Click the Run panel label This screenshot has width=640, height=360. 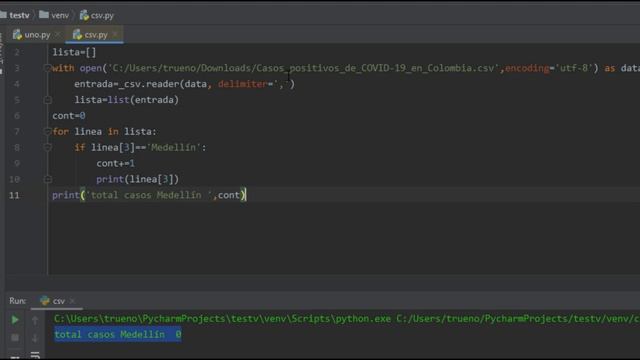pos(18,301)
